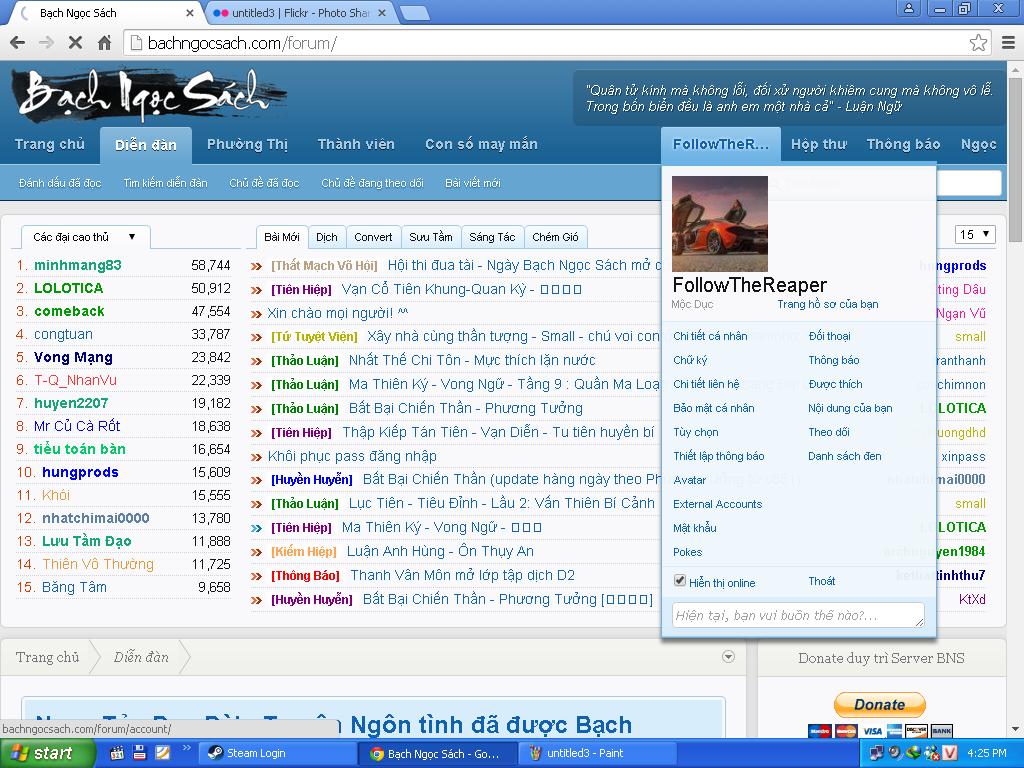Go to the browser home page icon
This screenshot has height=768, width=1024.
(104, 42)
